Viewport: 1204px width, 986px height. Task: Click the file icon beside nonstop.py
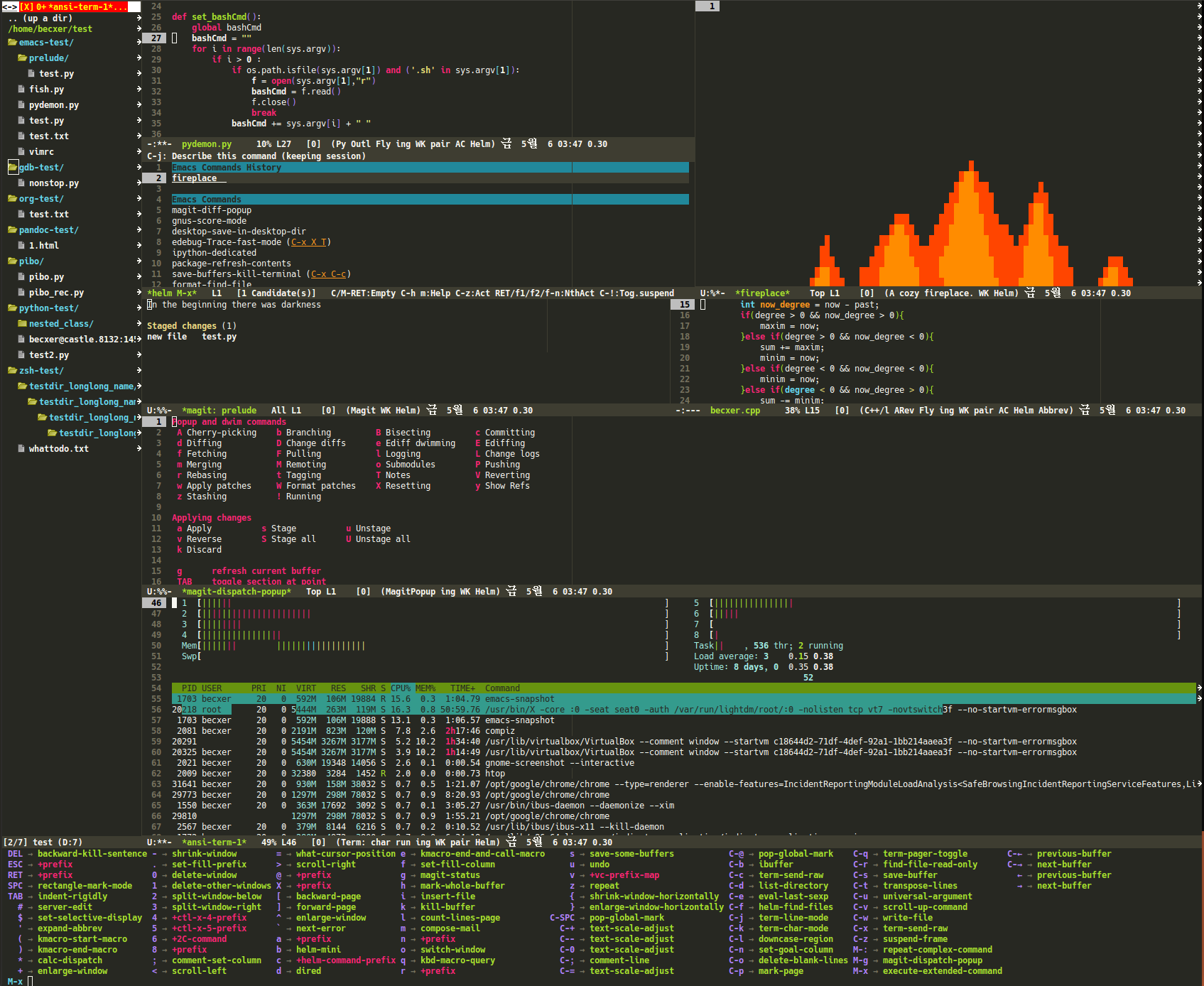(x=22, y=183)
